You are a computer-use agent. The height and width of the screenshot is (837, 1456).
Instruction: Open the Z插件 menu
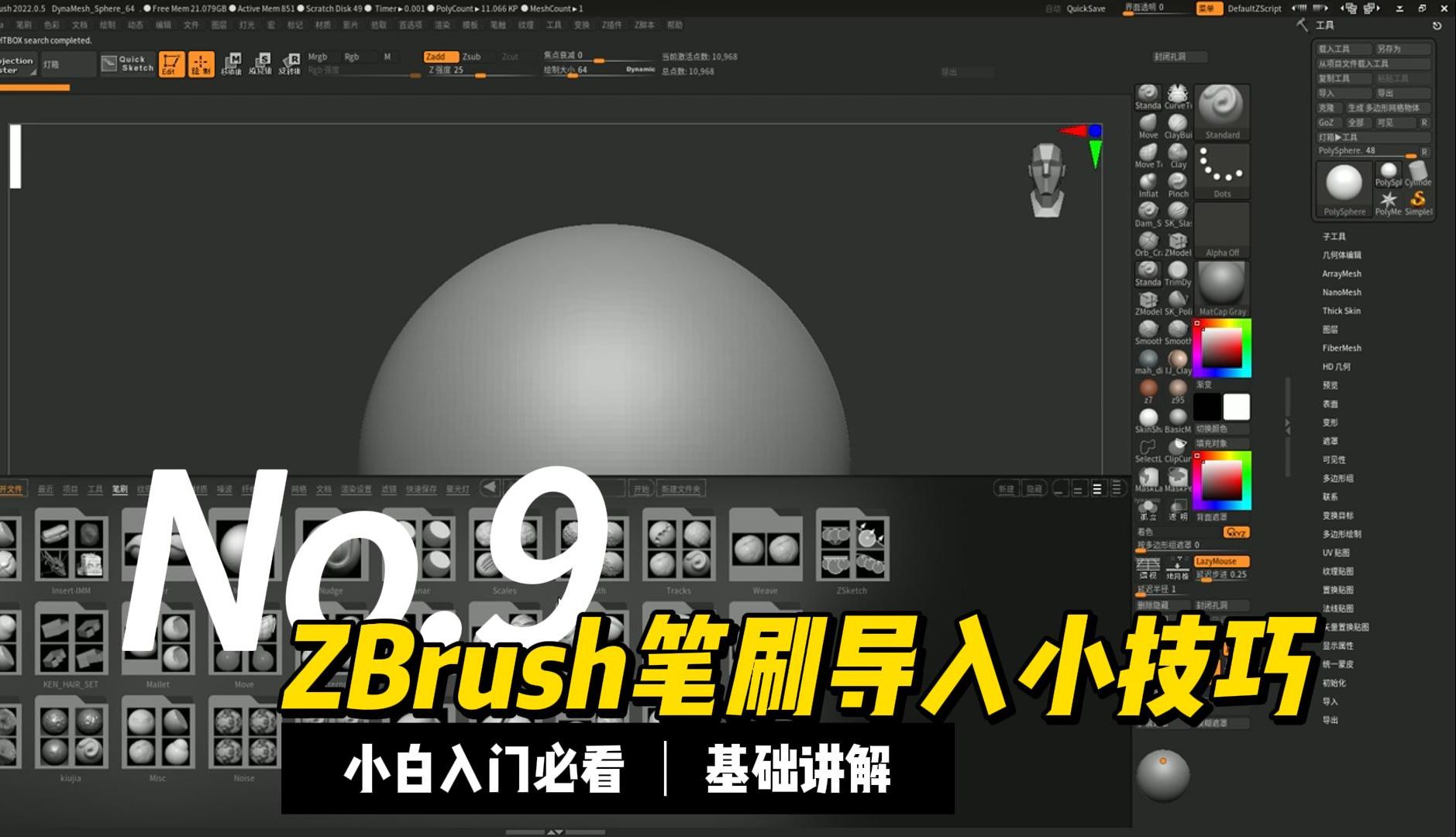(611, 25)
